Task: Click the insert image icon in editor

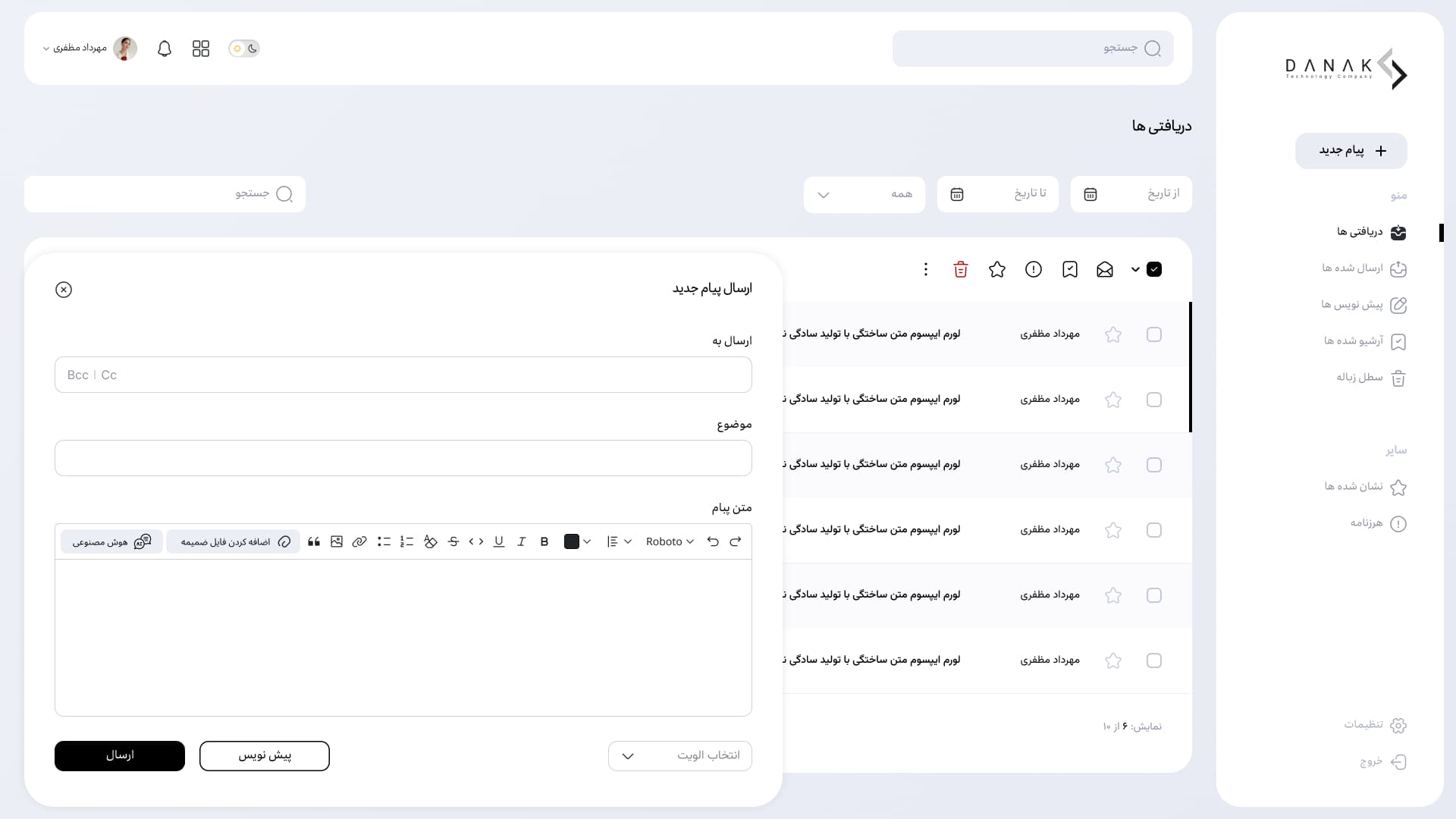Action: (337, 541)
